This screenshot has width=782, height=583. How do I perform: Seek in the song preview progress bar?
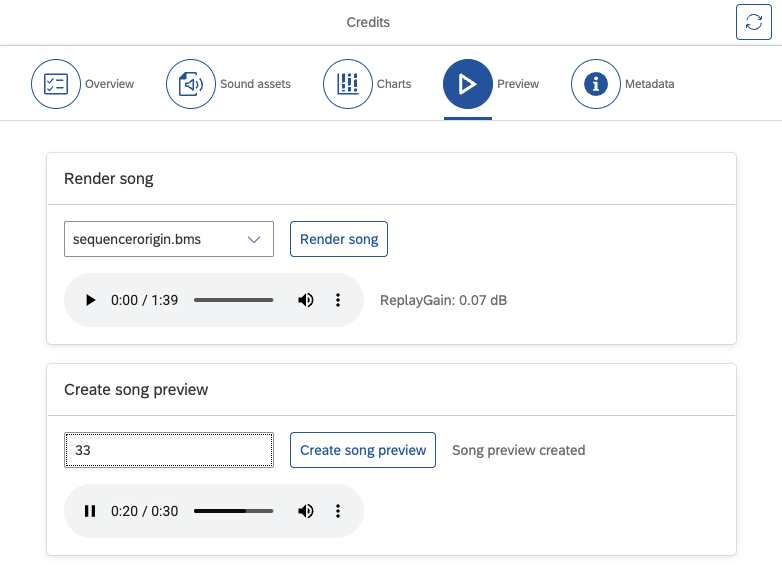point(233,511)
